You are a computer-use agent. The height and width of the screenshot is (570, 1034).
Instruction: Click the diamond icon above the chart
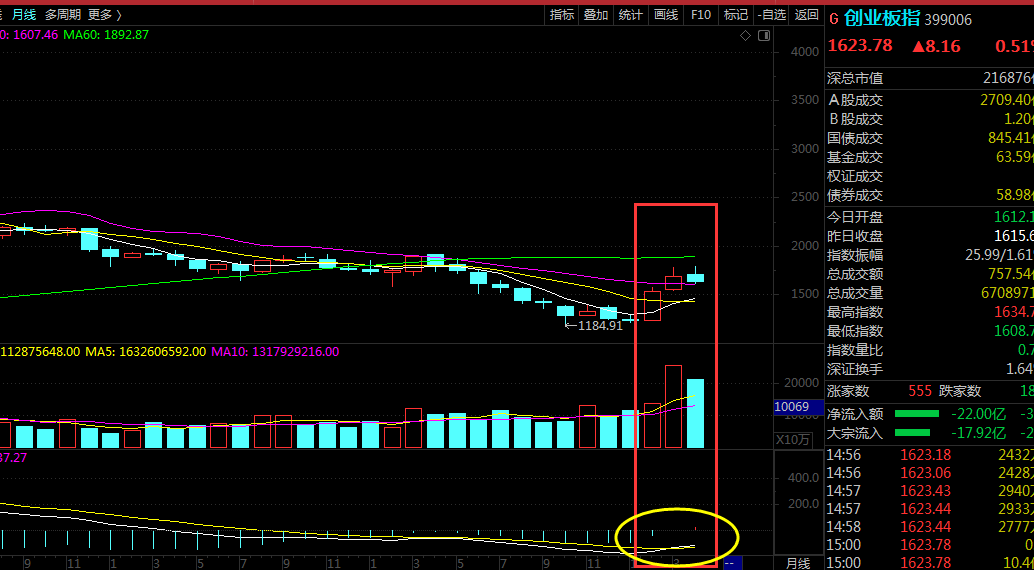pos(745,36)
